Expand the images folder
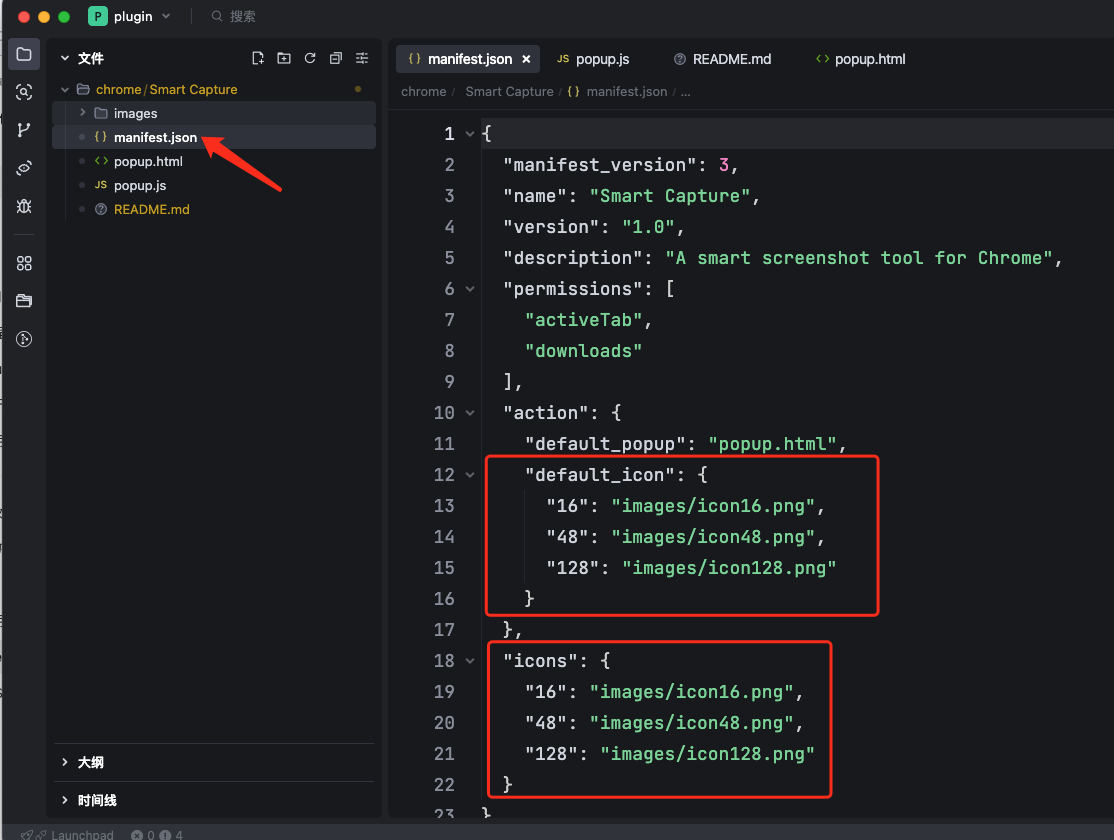1114x840 pixels. [x=83, y=113]
